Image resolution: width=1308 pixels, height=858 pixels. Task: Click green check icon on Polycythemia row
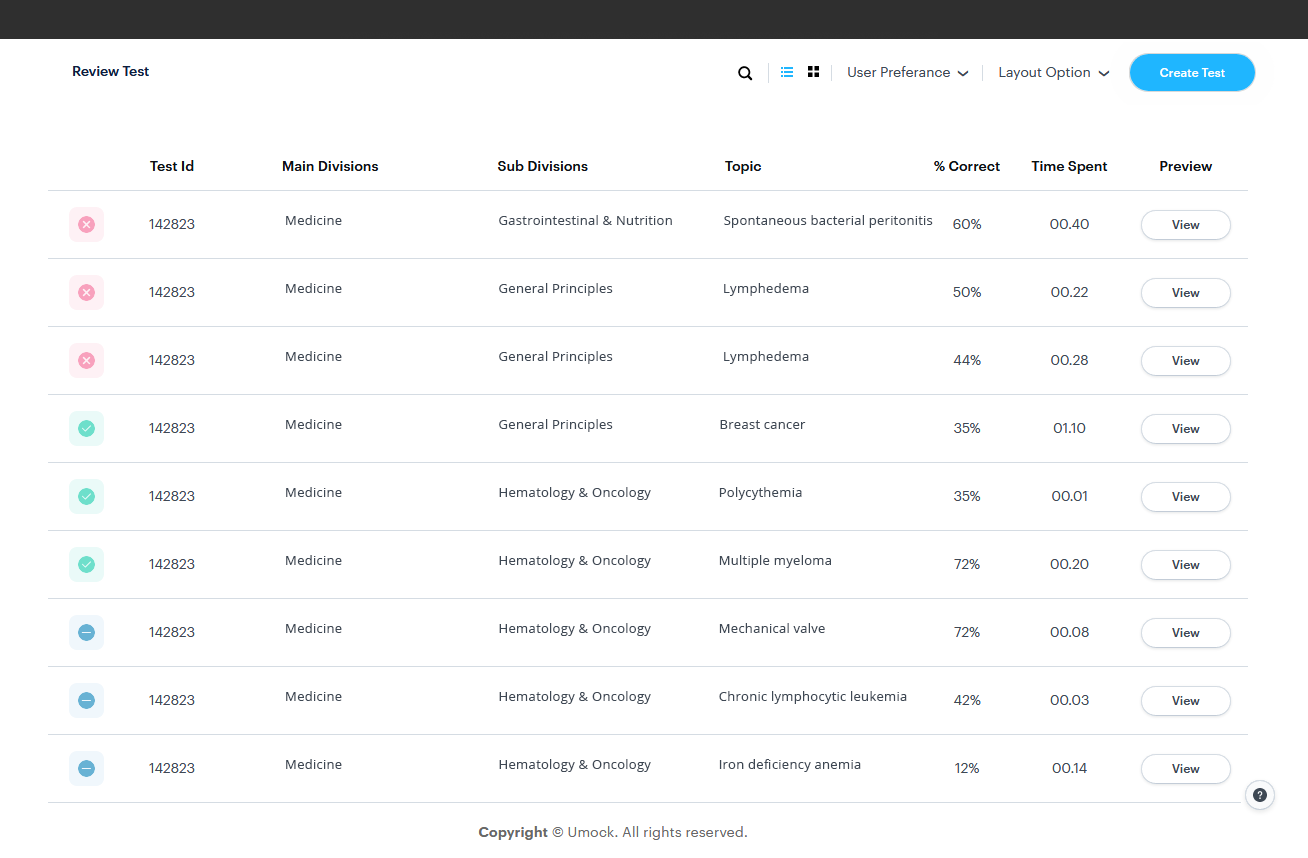[x=86, y=496]
